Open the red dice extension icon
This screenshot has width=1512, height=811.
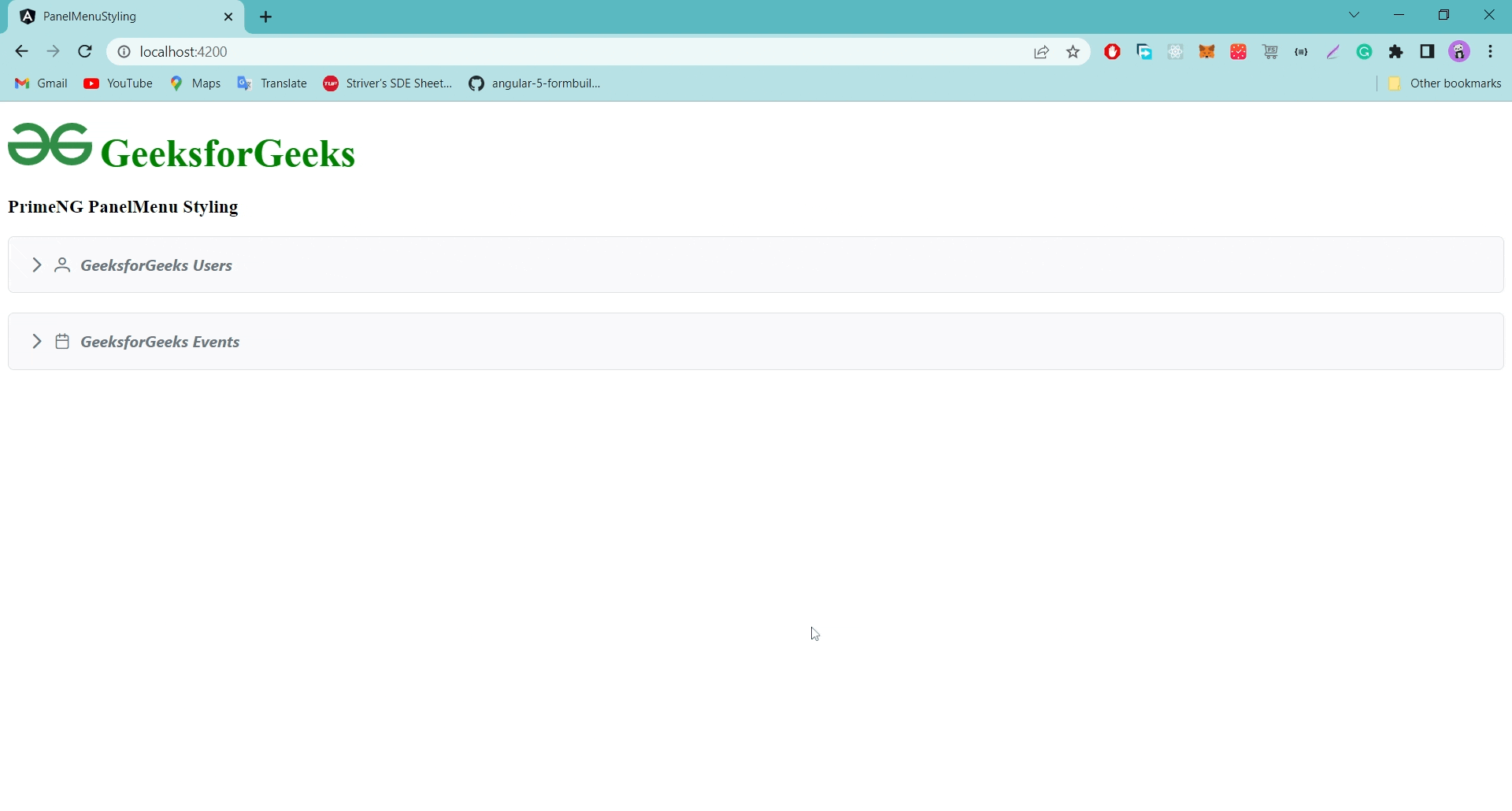[1240, 52]
